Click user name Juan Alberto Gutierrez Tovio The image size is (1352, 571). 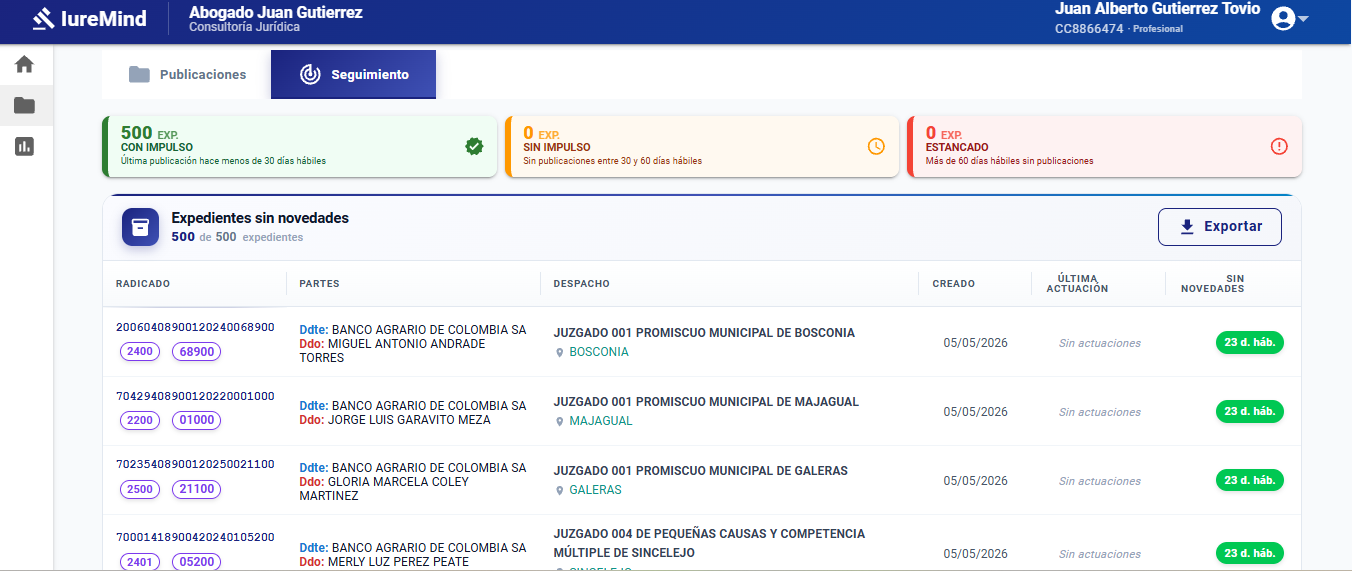(1157, 9)
